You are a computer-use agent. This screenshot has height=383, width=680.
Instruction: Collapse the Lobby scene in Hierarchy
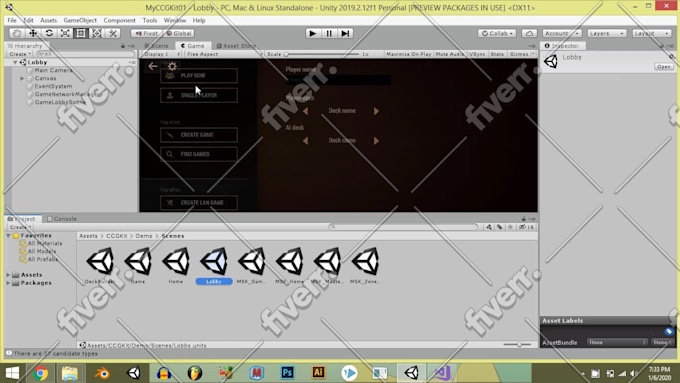(x=15, y=62)
